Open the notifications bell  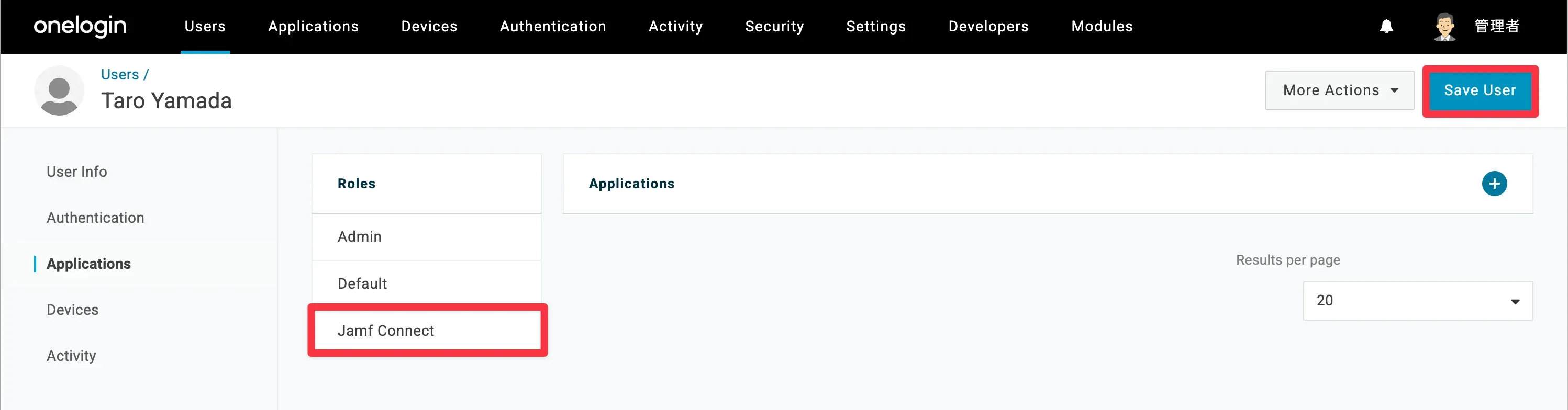coord(1386,26)
